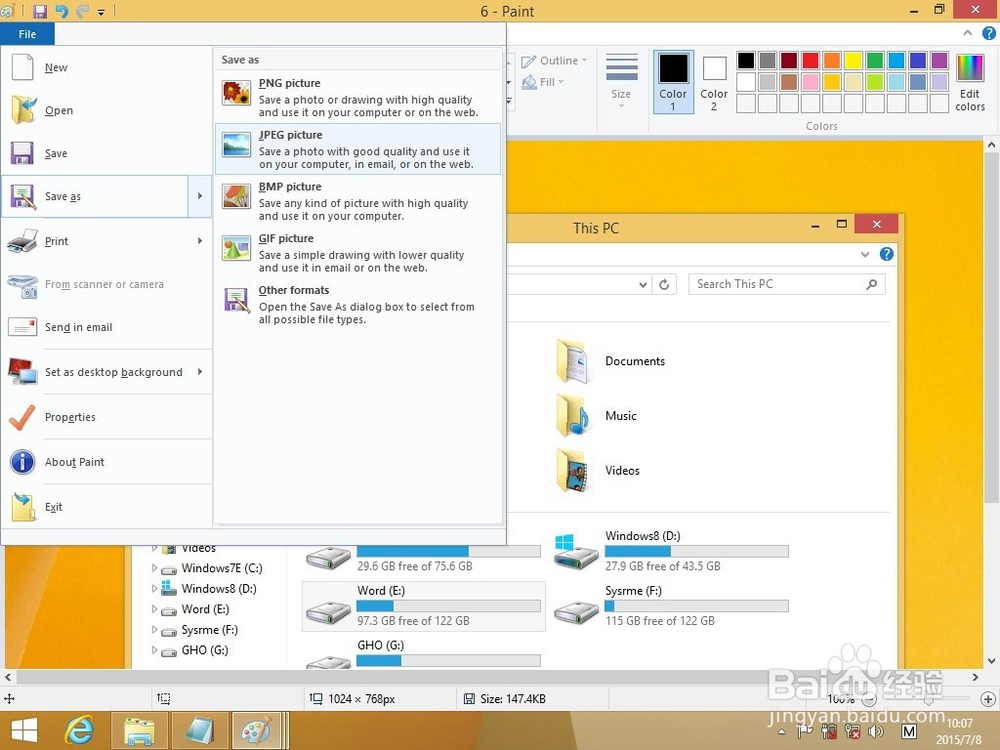Select Windows8 (D:) drive tile
This screenshot has width=1000, height=750.
coord(671,551)
